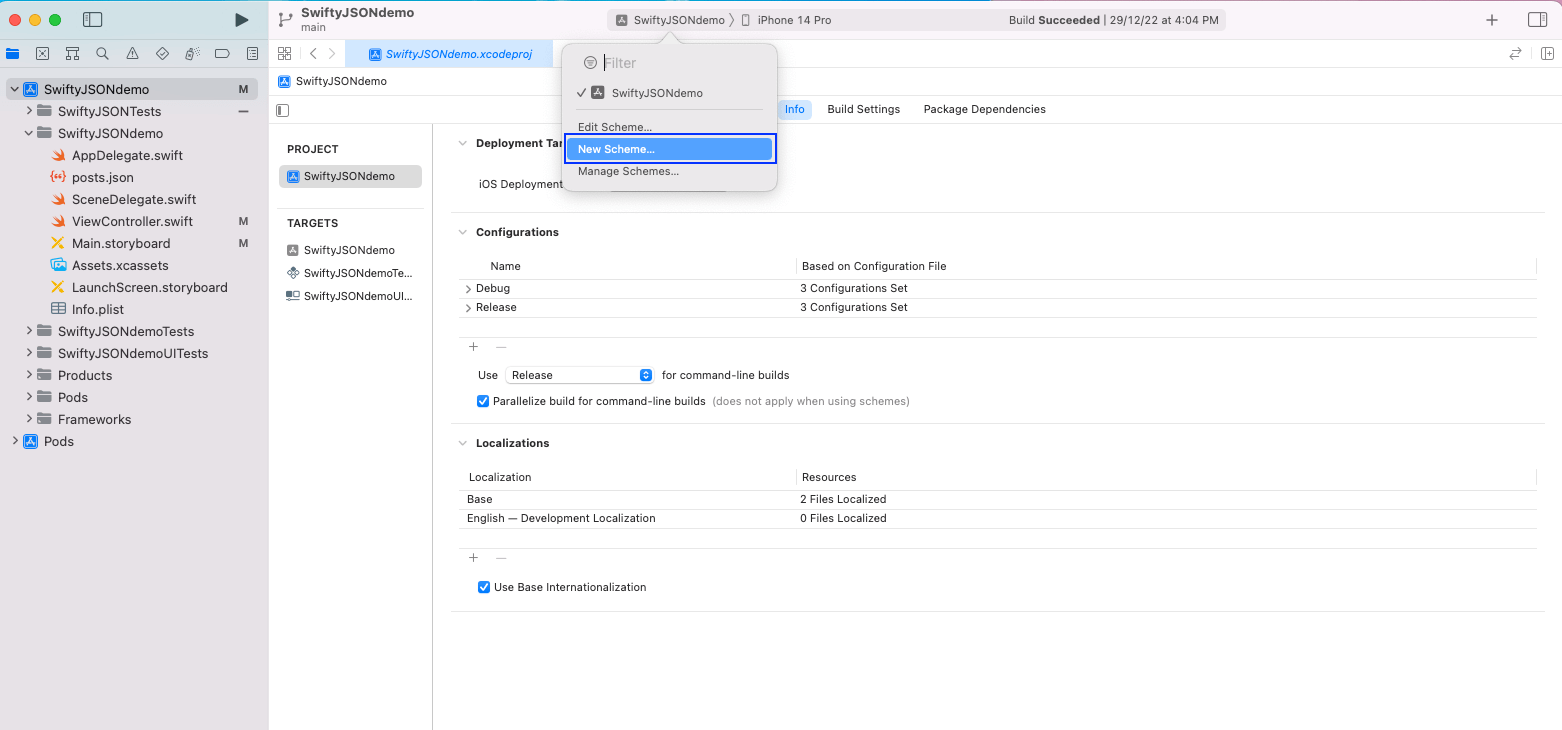1562x730 pixels.
Task: Choose New Scheme… from the popup
Action: [x=668, y=149]
